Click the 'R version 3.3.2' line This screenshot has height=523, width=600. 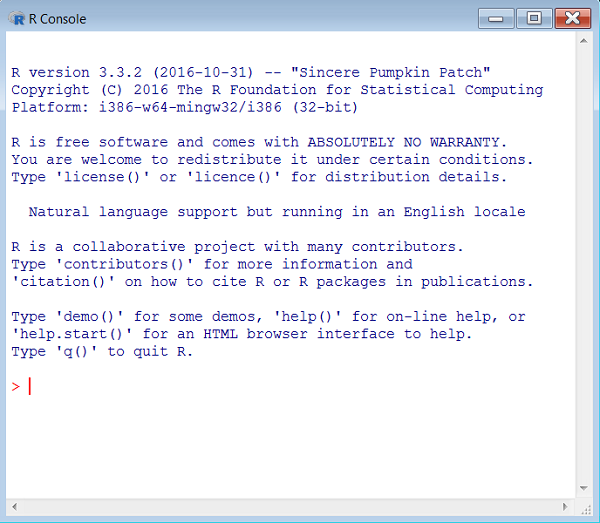click(251, 72)
